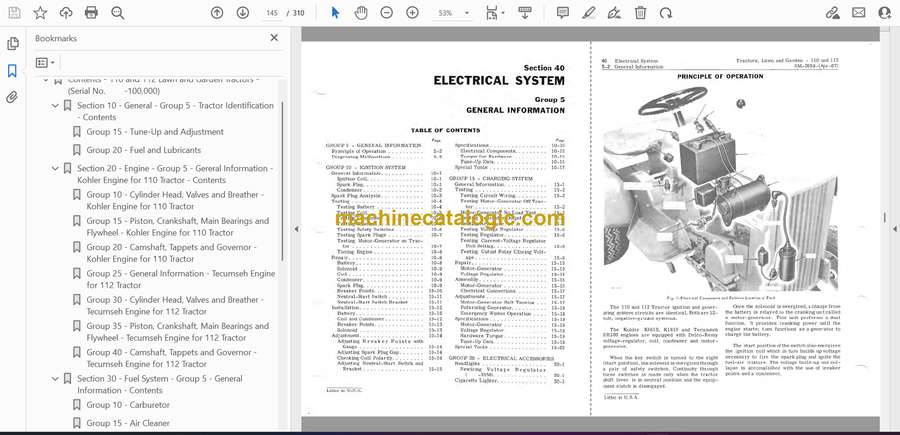This screenshot has height=435, width=900.
Task: Click the GENERAL INFORMATION subtitle text
Action: [515, 110]
